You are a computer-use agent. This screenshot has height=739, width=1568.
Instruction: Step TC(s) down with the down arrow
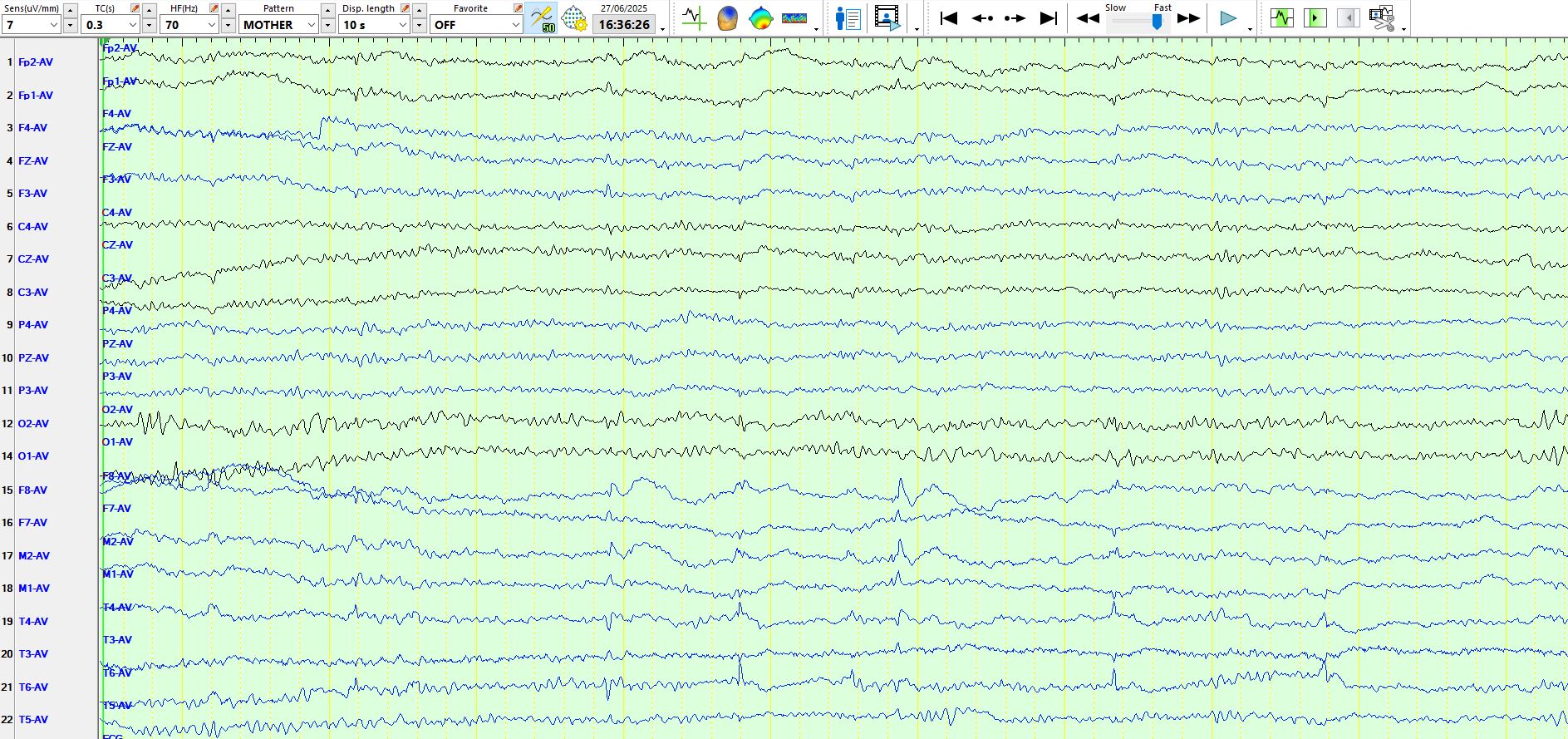pyautogui.click(x=149, y=26)
